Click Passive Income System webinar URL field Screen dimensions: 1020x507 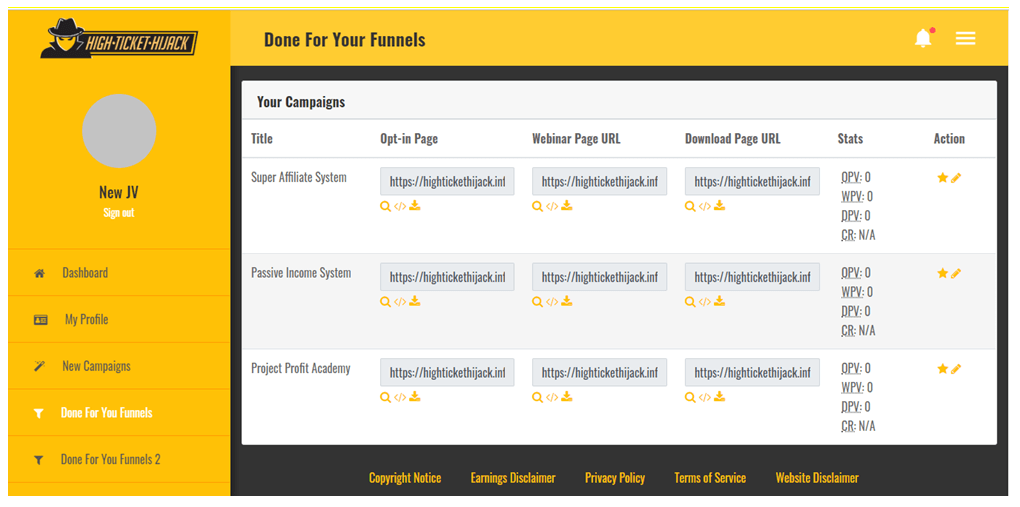[600, 277]
